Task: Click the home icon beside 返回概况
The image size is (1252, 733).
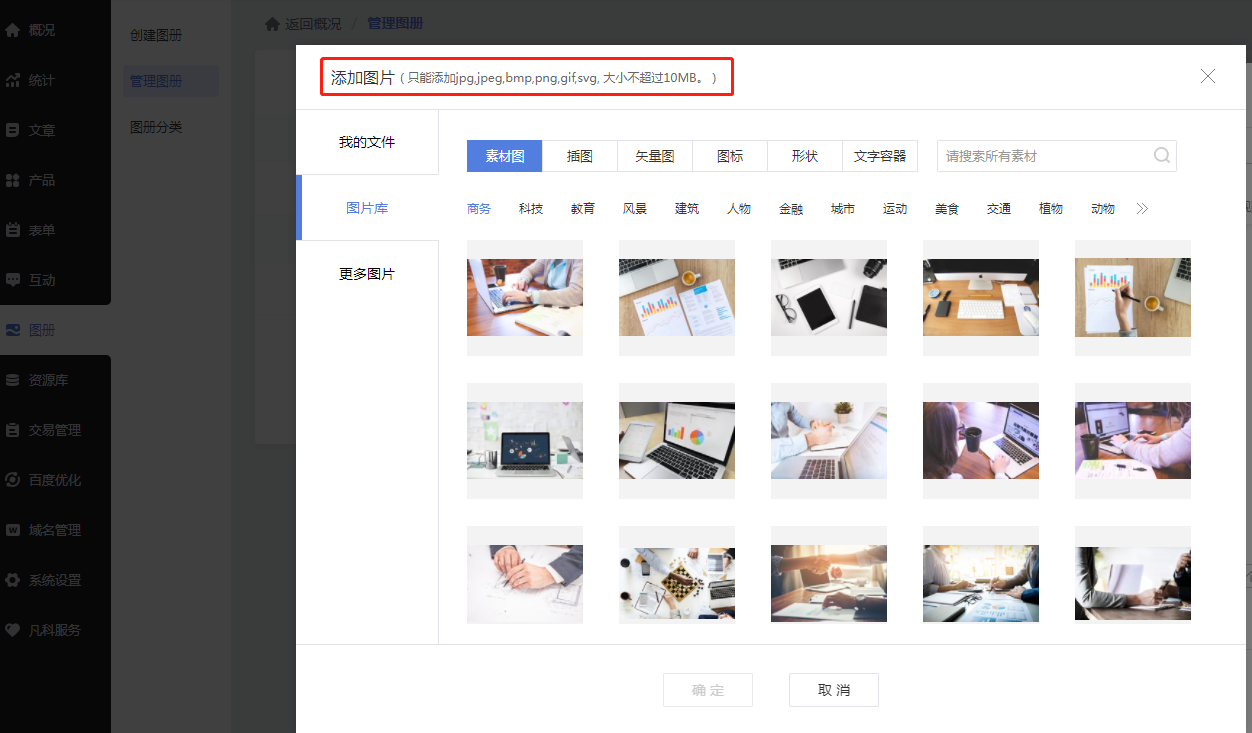Action: click(272, 23)
